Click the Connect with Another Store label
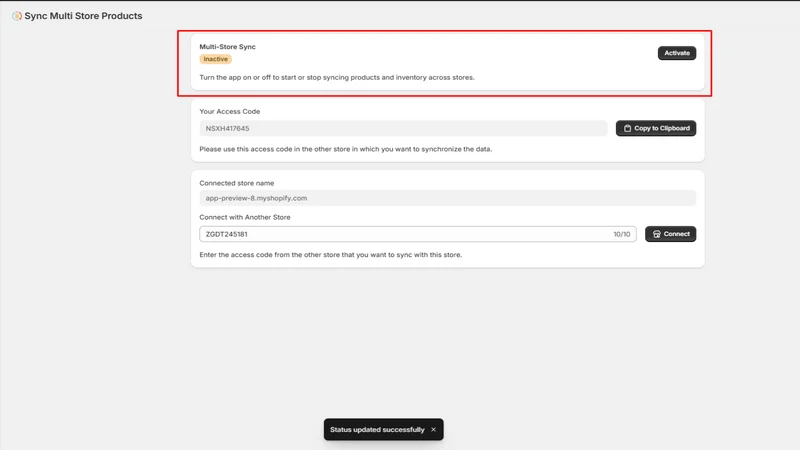Viewport: 800px width, 450px height. (x=245, y=217)
